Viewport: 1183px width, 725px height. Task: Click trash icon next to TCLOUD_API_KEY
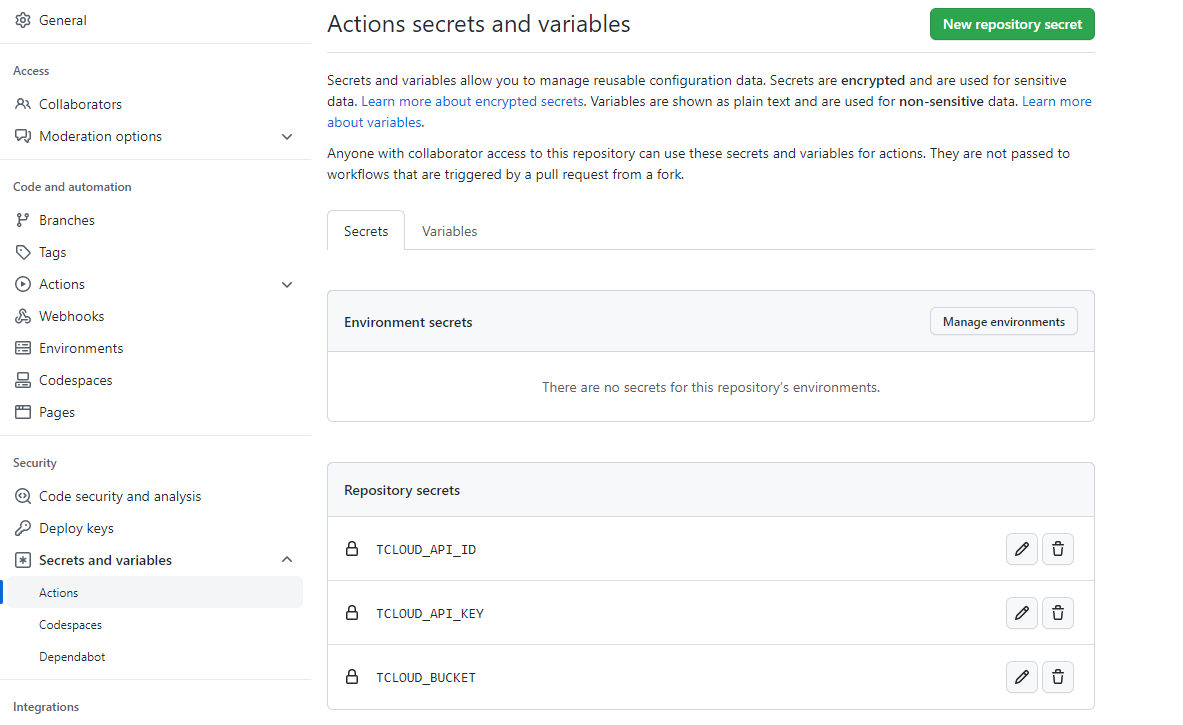[x=1057, y=613]
